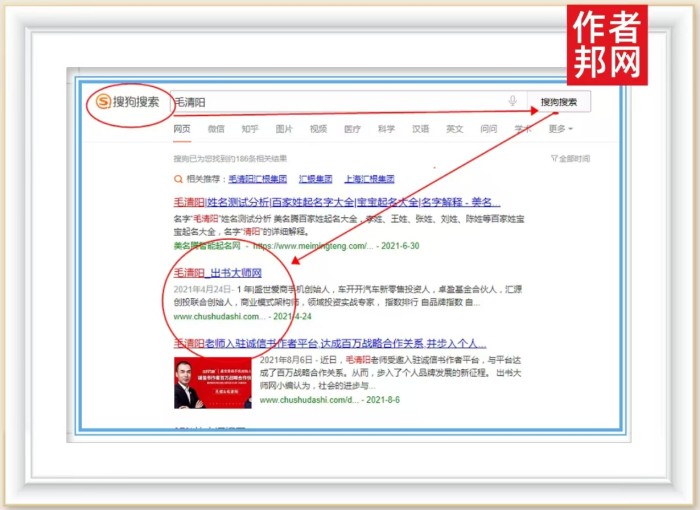Open the 全部时间 time filter
Screen dimensions: 700x510
point(570,158)
